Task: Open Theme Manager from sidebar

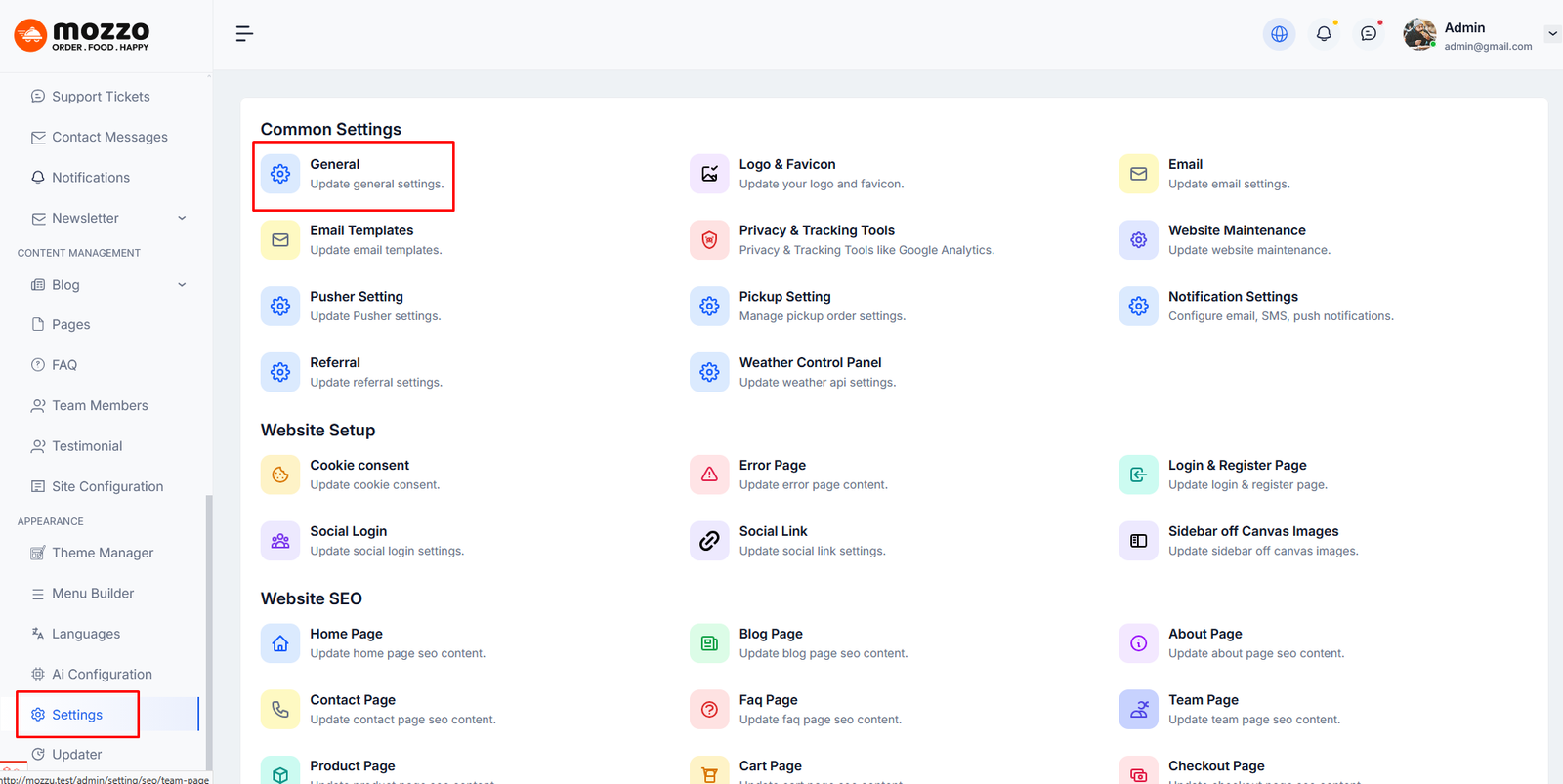Action: pos(103,553)
